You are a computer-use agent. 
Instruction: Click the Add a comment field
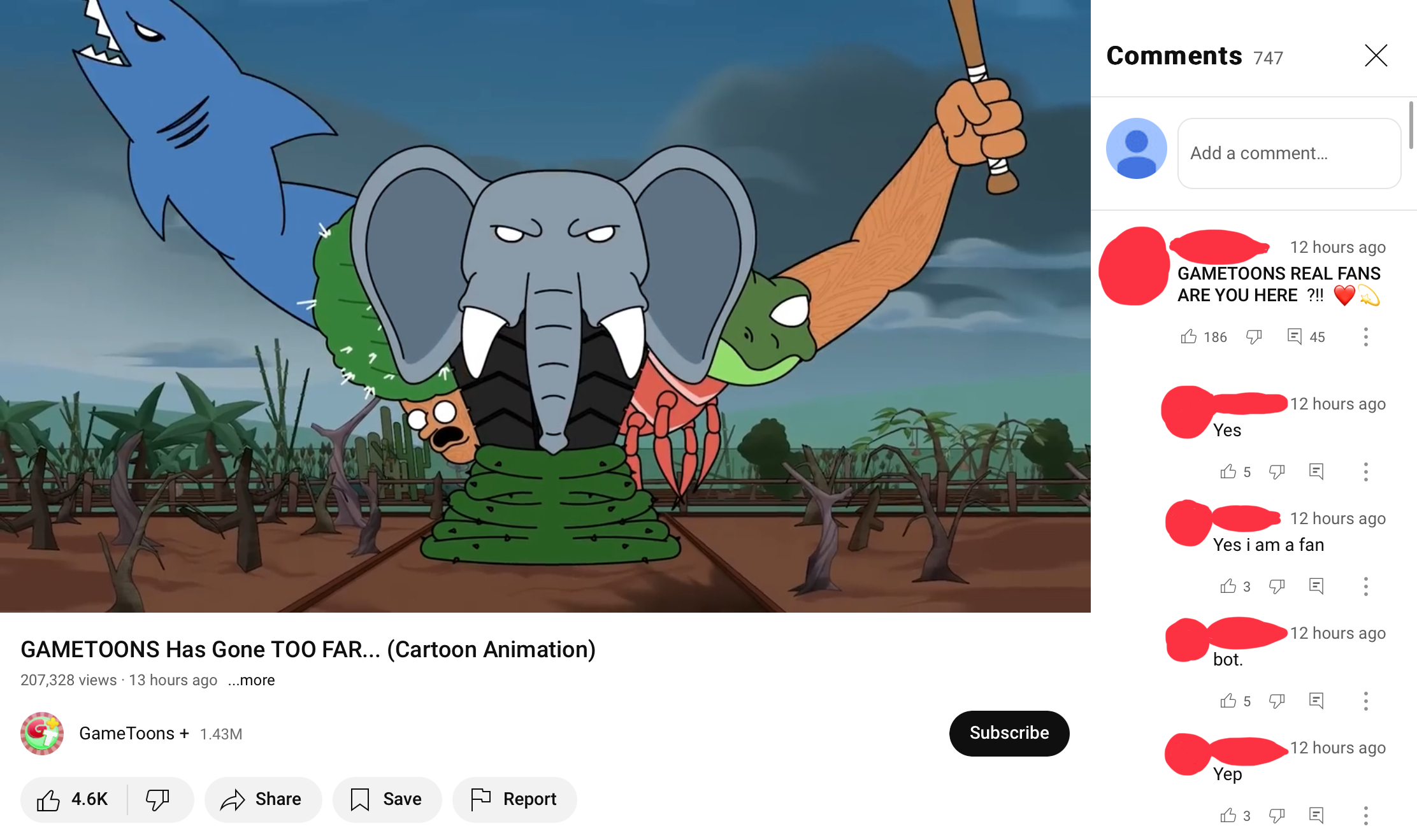[1288, 153]
